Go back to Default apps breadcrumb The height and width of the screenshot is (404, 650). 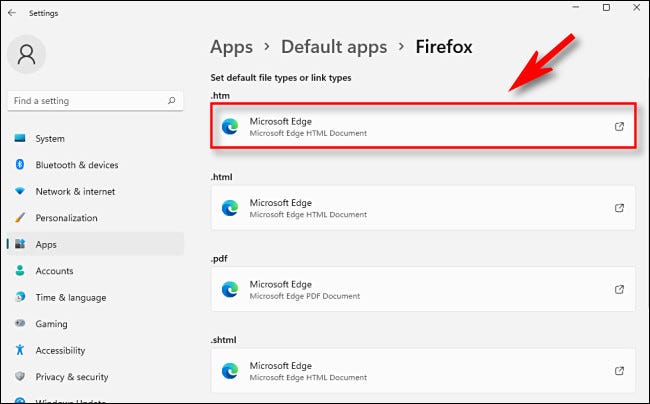pos(330,47)
